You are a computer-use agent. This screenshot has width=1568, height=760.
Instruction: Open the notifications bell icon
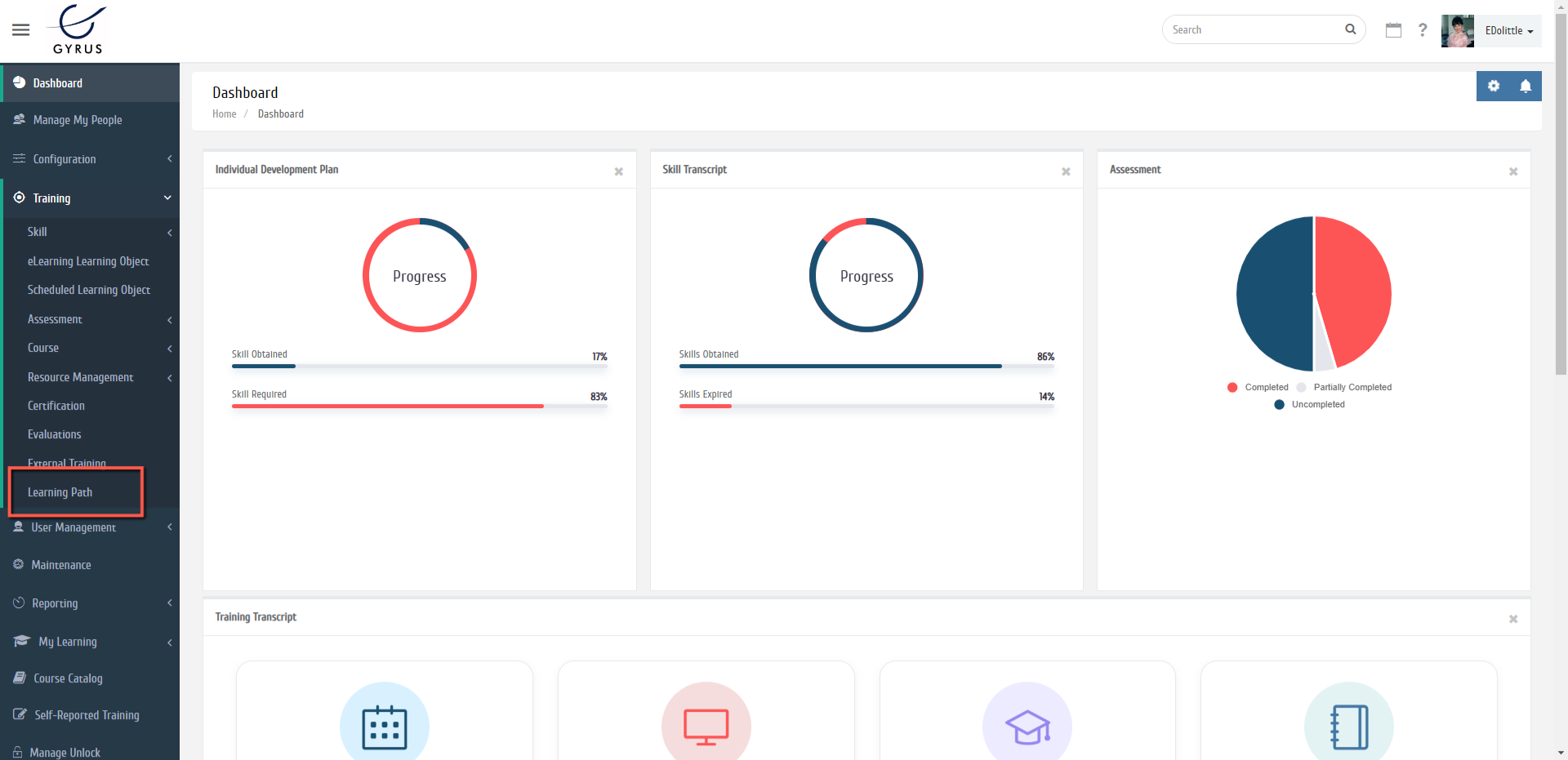[1525, 87]
